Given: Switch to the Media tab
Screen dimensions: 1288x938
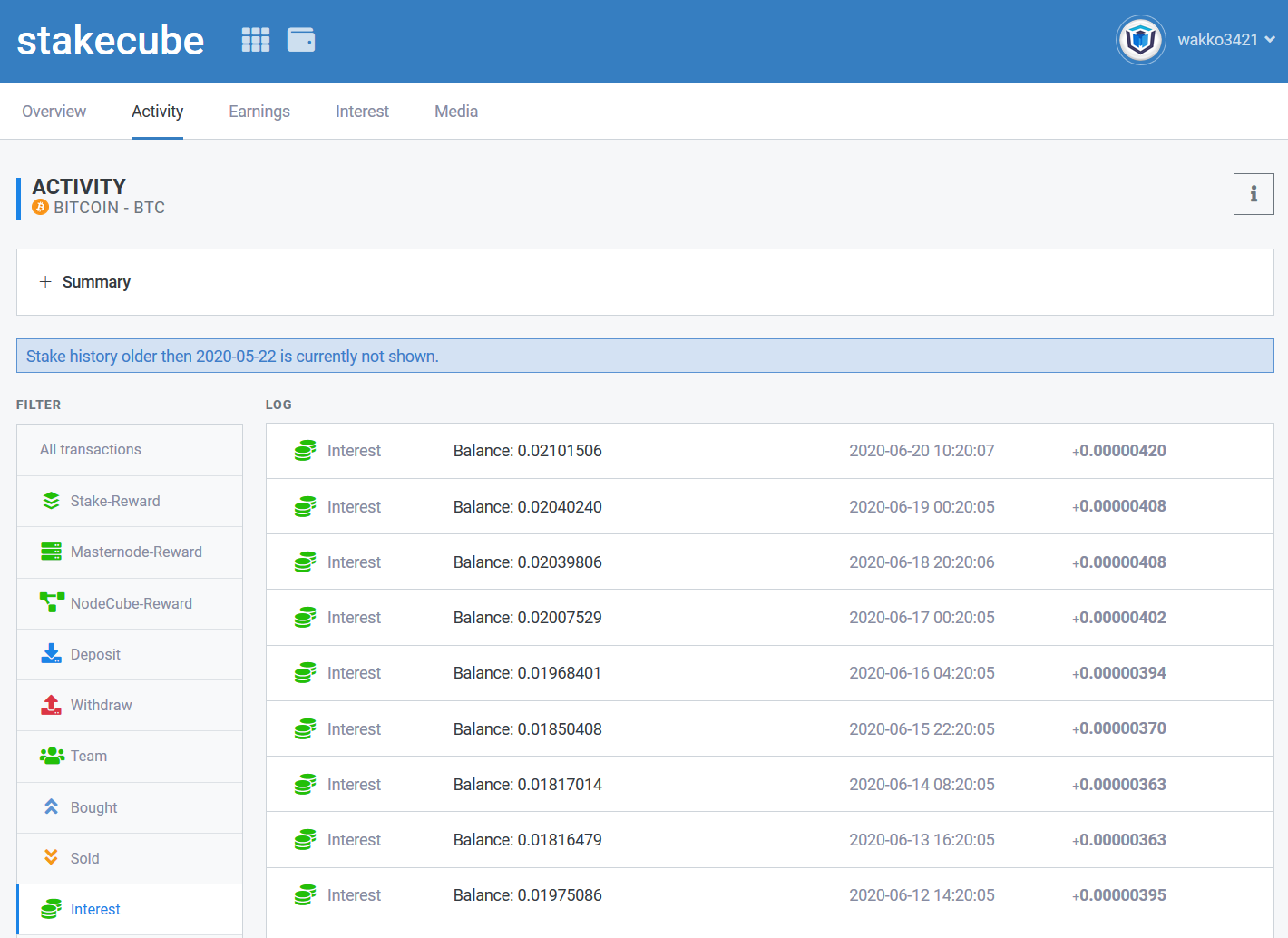Looking at the screenshot, I should pos(456,112).
